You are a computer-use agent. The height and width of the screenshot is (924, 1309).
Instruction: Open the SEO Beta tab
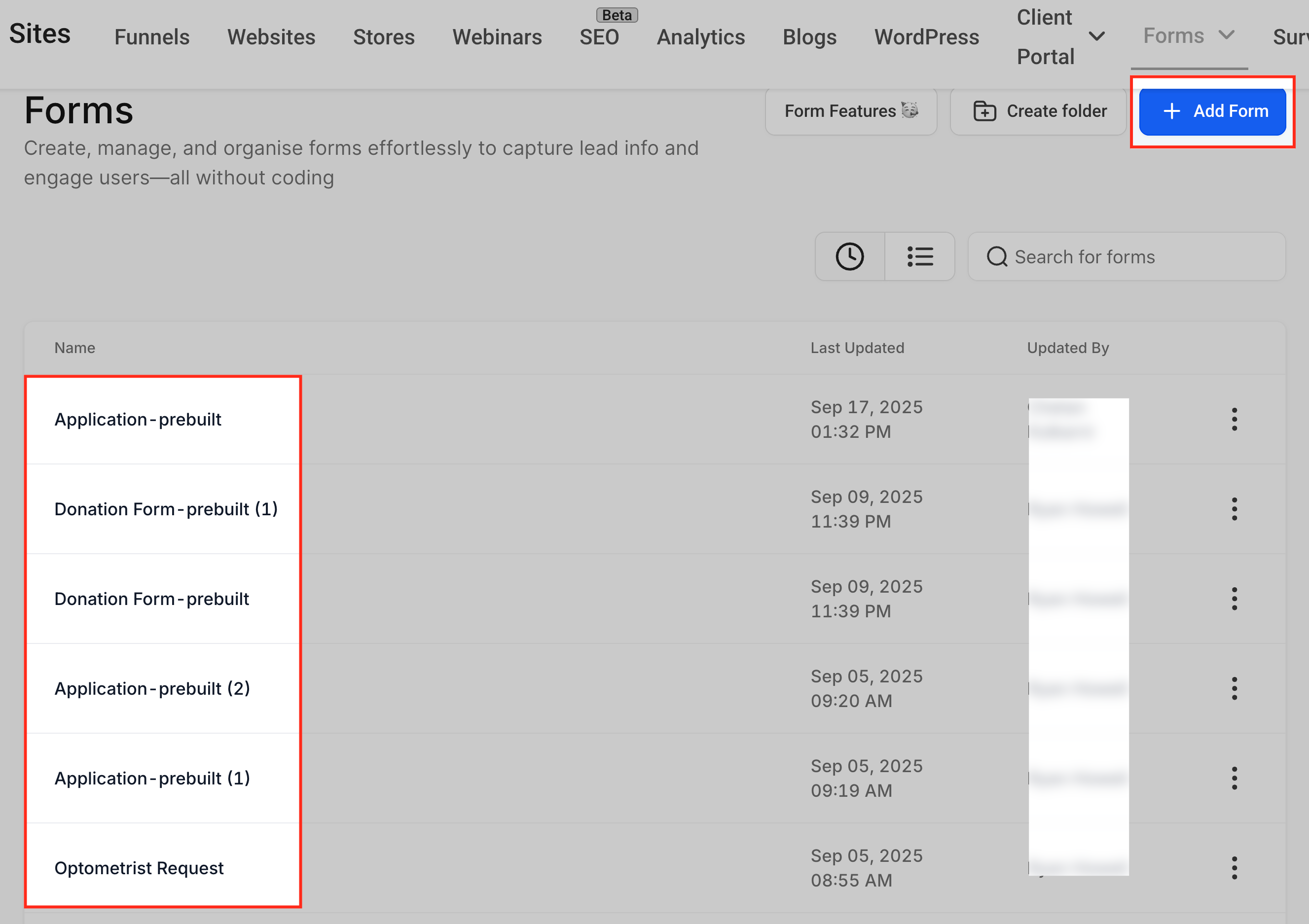tap(599, 37)
